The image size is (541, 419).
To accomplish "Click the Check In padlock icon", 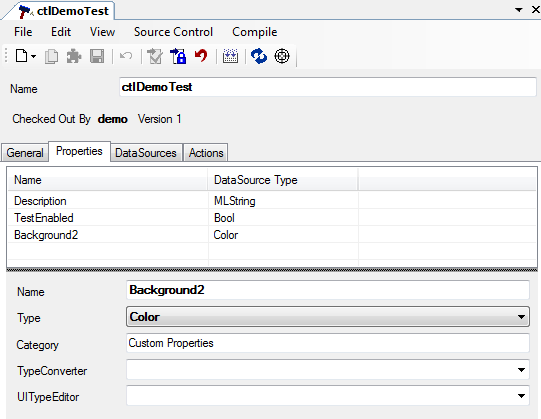I will [x=178, y=56].
